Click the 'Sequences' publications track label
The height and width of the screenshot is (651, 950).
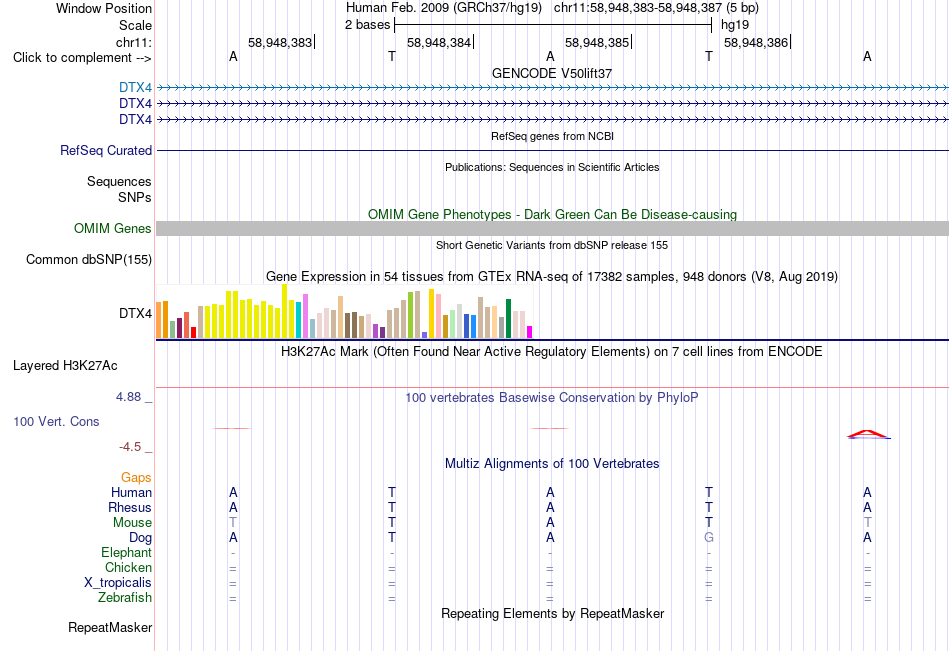[x=119, y=181]
